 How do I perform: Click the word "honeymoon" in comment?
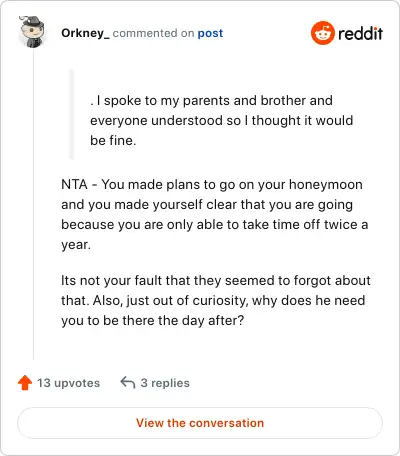tap(326, 184)
